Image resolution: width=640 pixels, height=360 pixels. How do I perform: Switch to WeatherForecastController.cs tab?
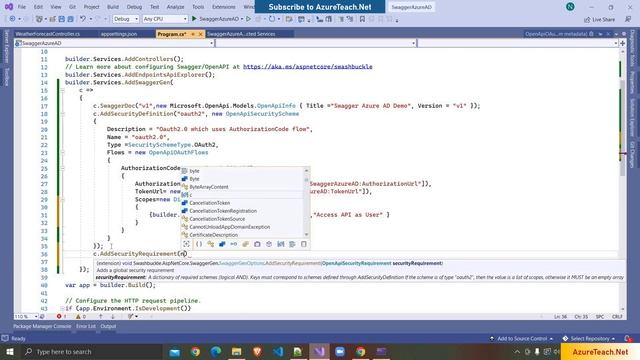[x=47, y=34]
